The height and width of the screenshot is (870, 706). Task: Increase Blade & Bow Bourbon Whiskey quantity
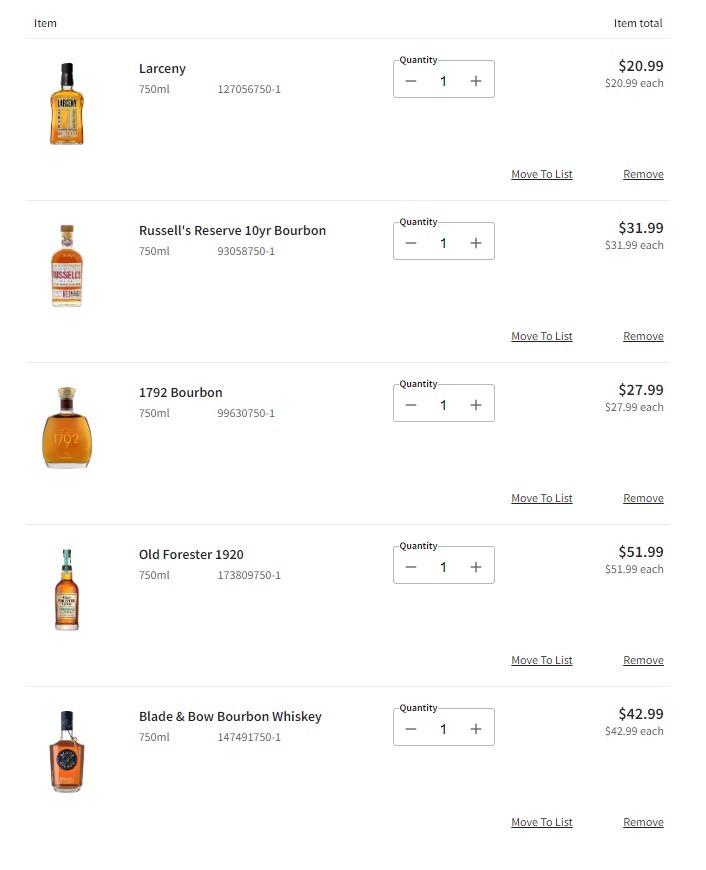[x=476, y=729]
